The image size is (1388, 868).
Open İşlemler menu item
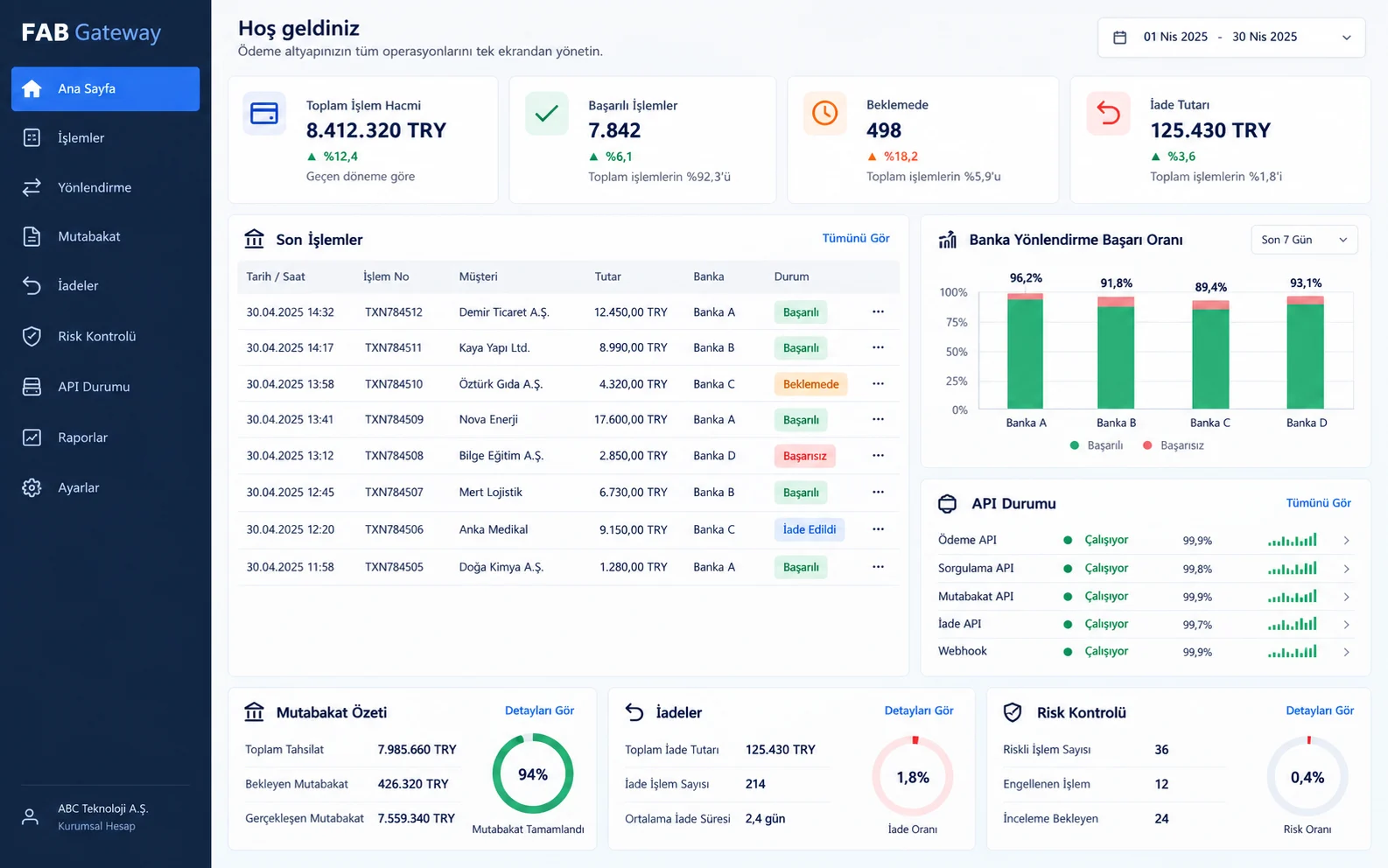click(x=105, y=137)
